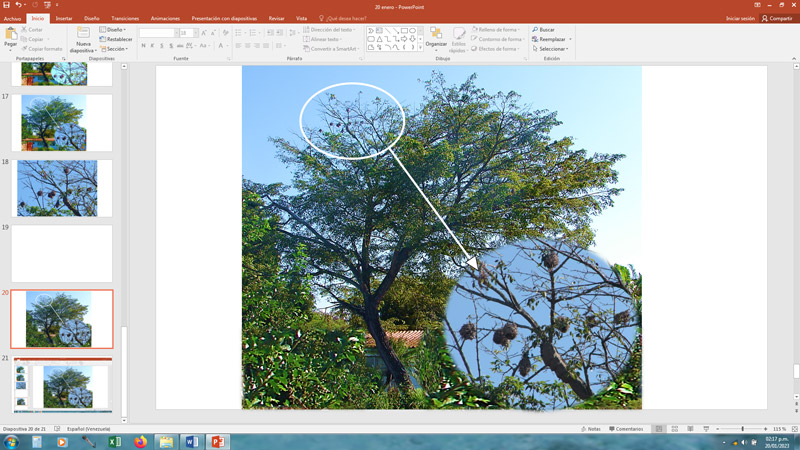
Task: Open Contorno de forma dropdown
Action: coord(497,39)
